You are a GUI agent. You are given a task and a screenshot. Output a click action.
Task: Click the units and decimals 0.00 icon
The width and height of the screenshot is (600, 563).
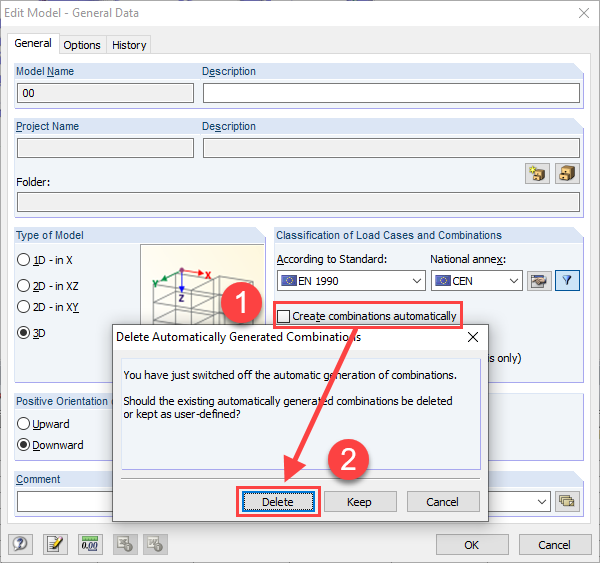point(90,544)
